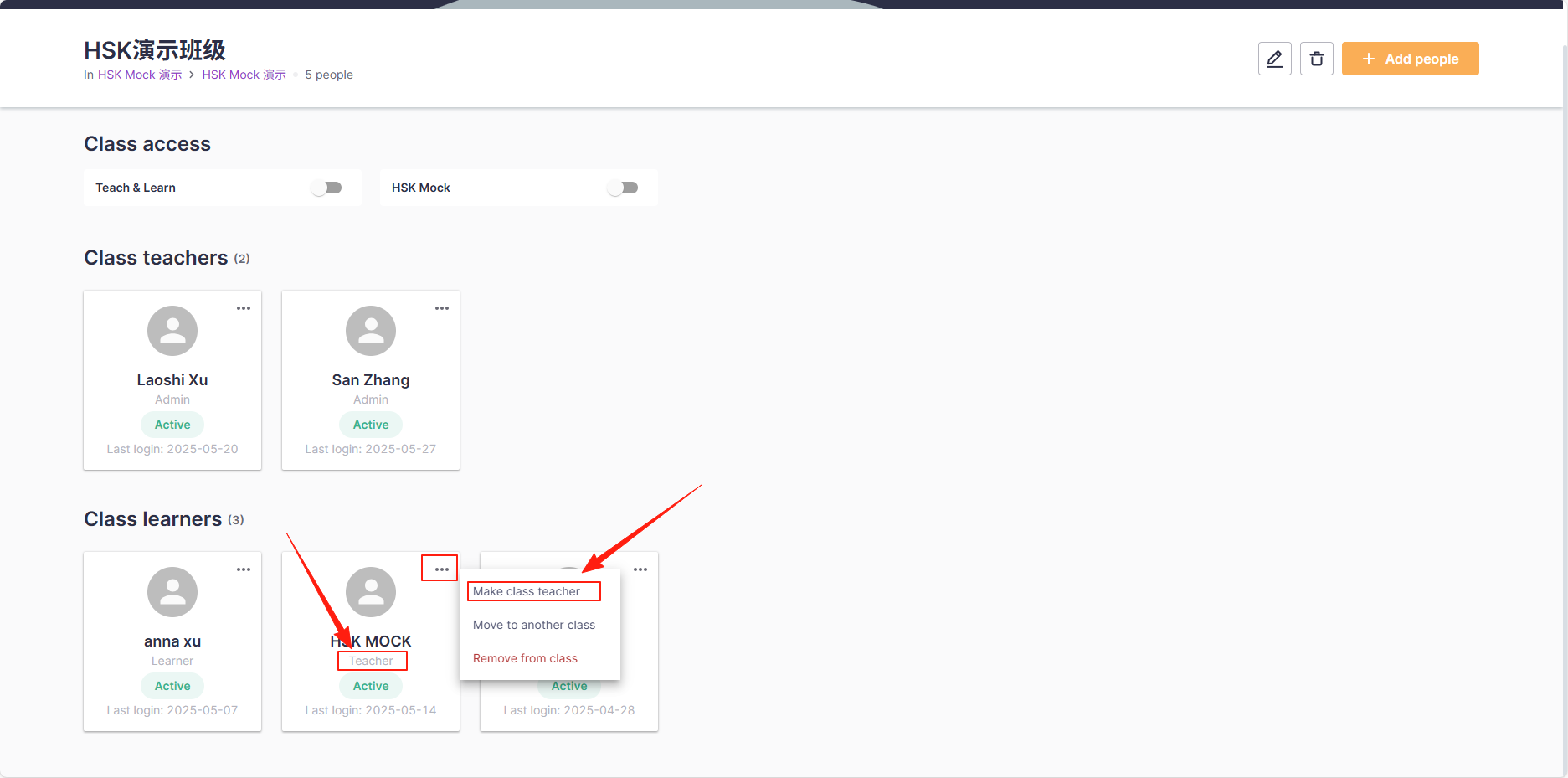Click the Add people button
This screenshot has height=778, width=1568.
[1410, 59]
